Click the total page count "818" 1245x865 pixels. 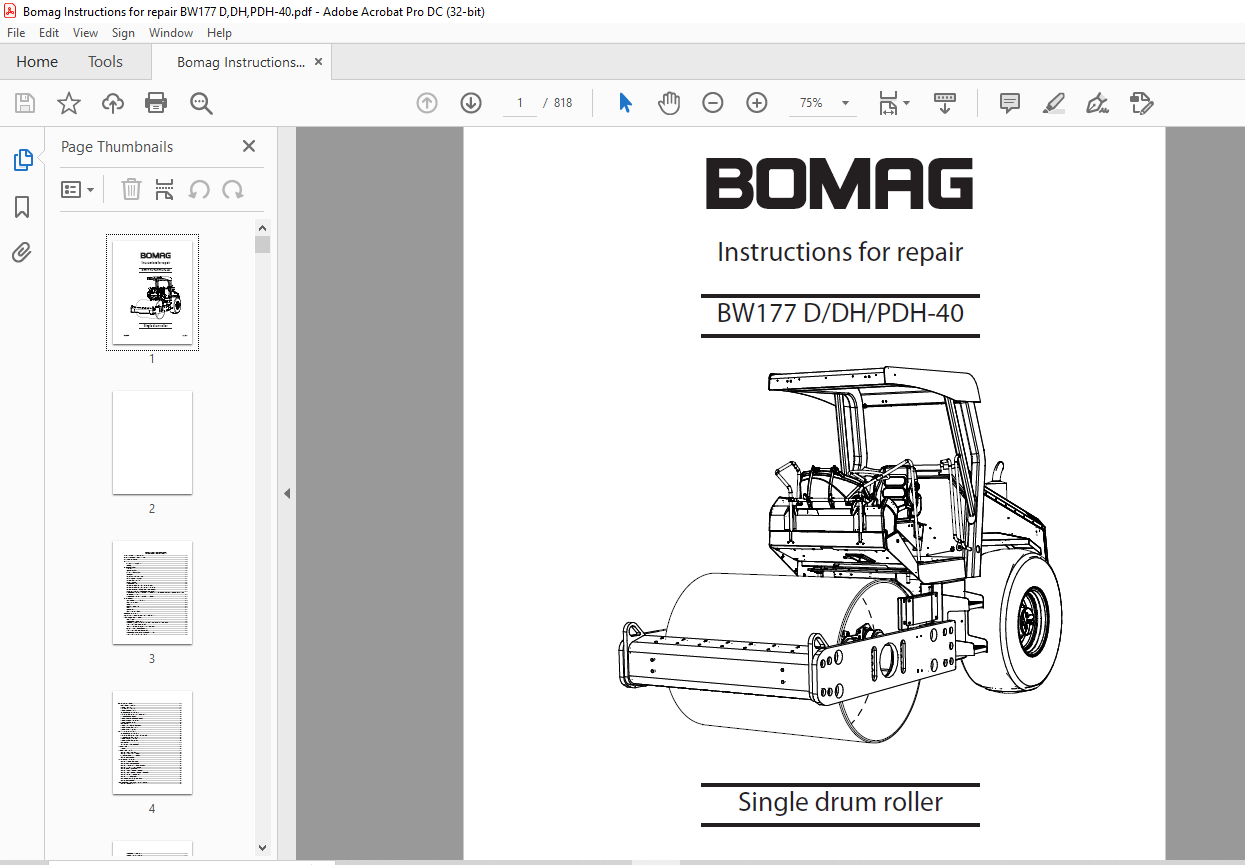tap(563, 103)
